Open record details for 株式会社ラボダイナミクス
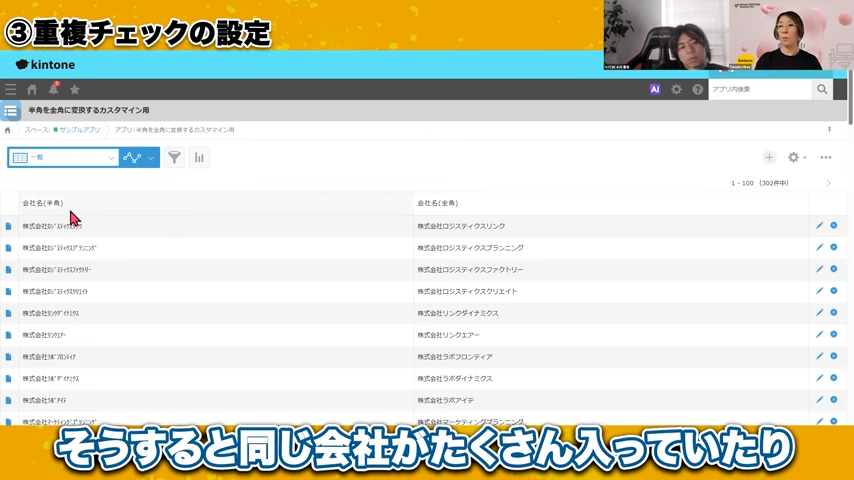854x480 pixels. [x=8, y=379]
